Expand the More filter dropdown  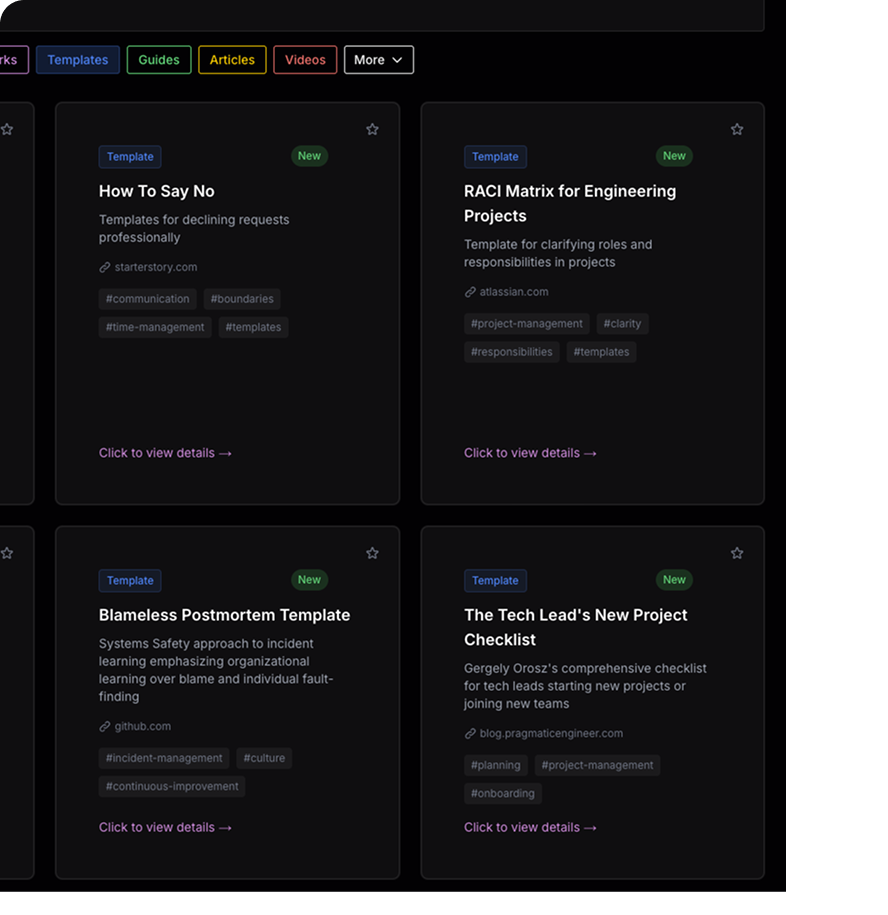click(x=378, y=60)
